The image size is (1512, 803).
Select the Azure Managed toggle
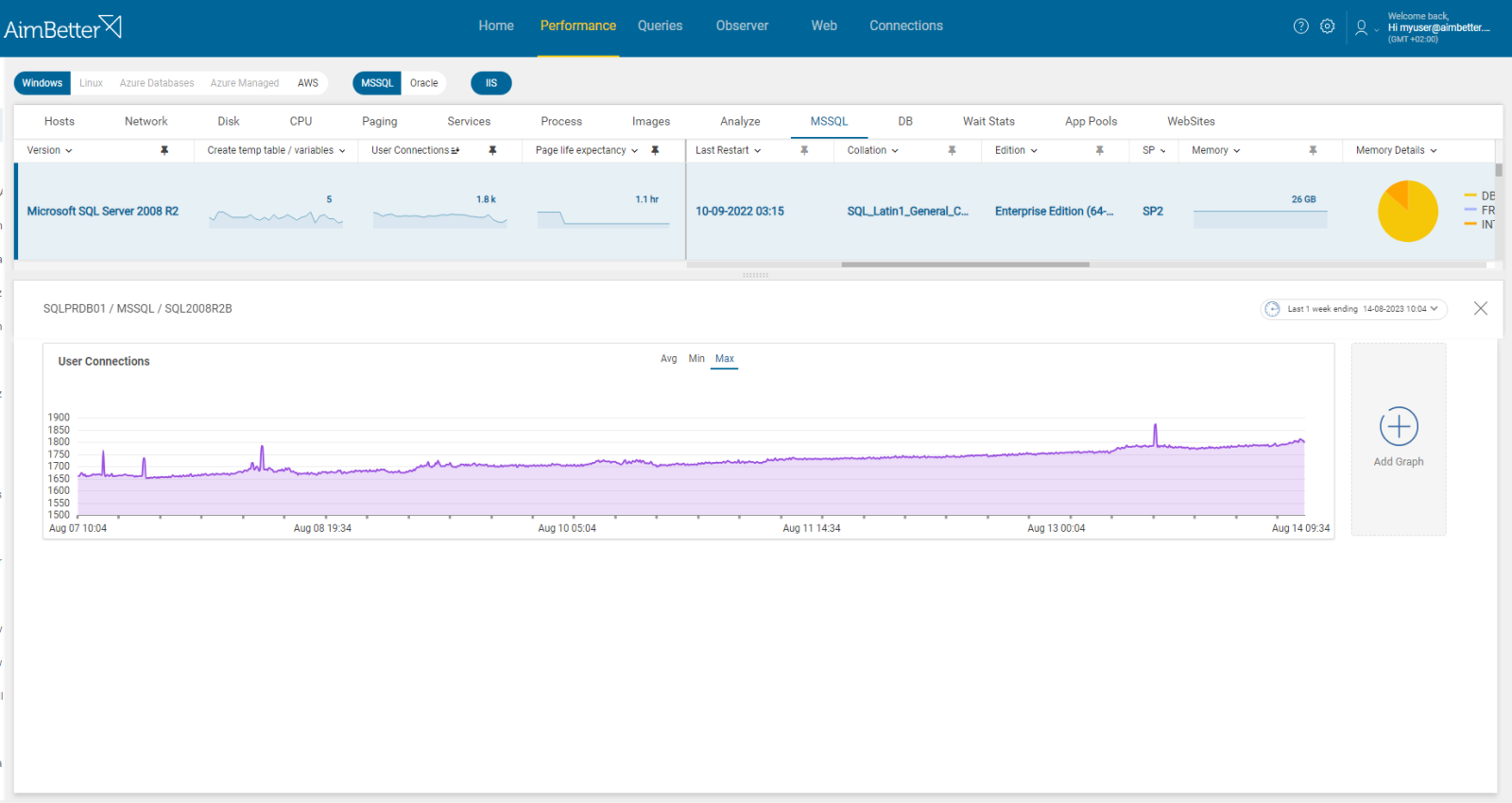(245, 83)
